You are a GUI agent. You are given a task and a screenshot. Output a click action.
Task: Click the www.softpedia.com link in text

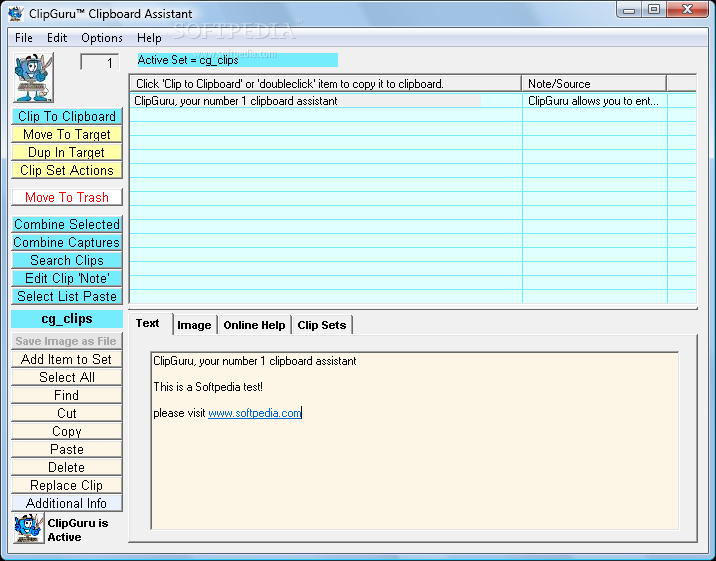[x=254, y=413]
